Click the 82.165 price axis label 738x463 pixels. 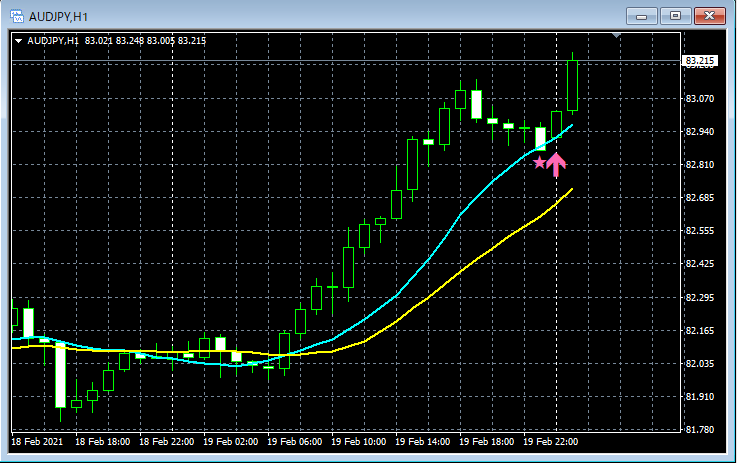pyautogui.click(x=699, y=330)
